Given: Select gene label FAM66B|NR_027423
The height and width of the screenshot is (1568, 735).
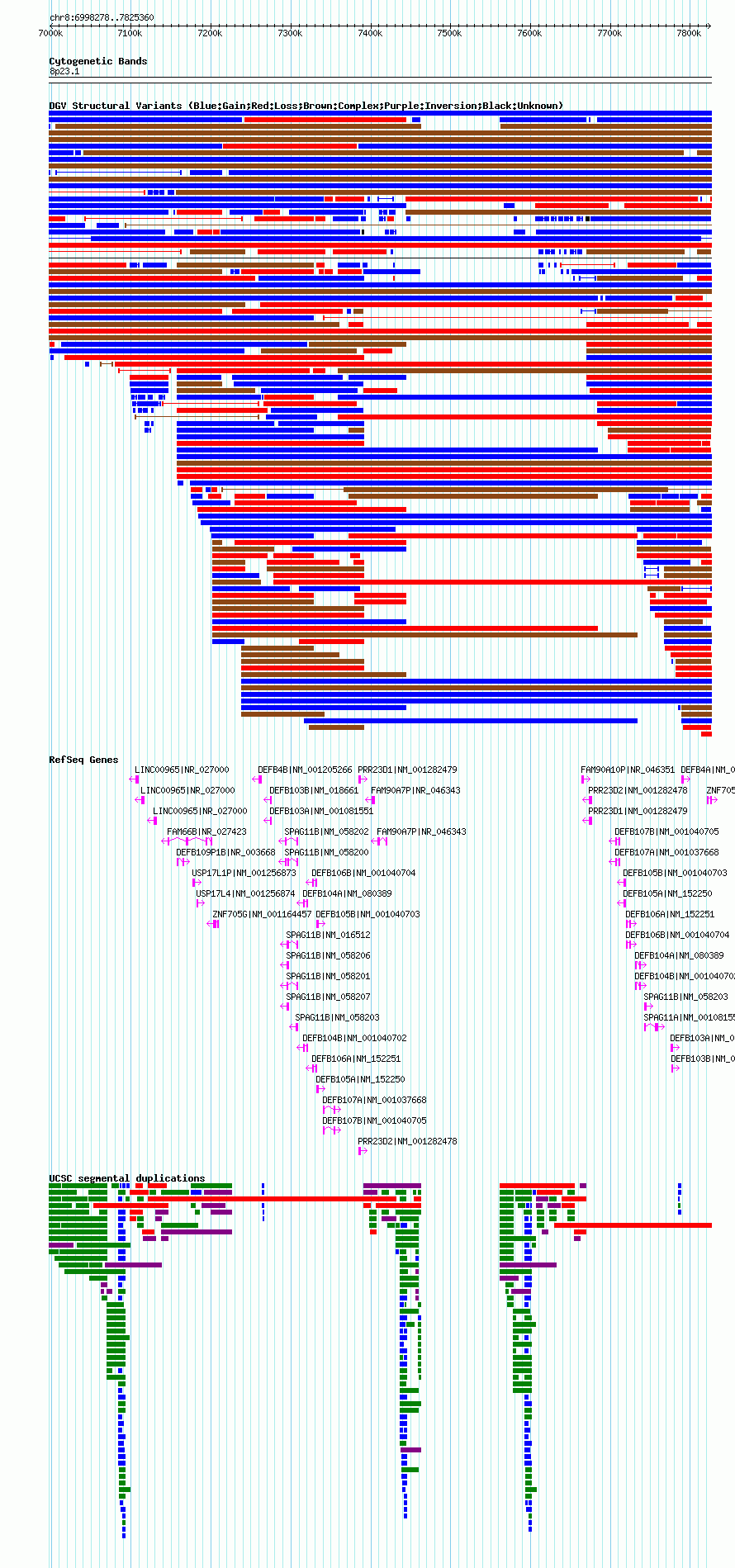Looking at the screenshot, I should tap(206, 831).
